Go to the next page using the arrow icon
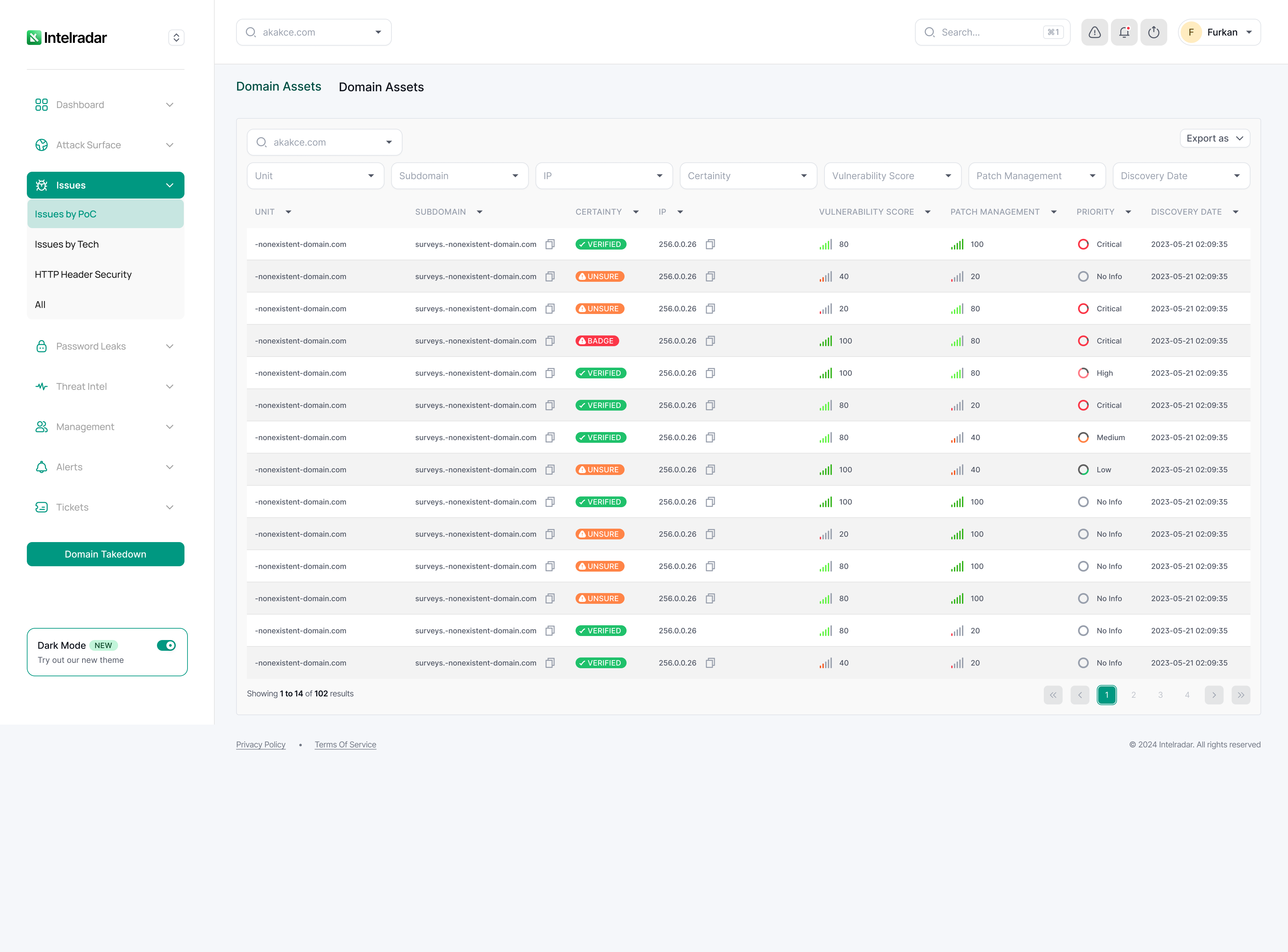The image size is (1288, 952). click(1214, 695)
